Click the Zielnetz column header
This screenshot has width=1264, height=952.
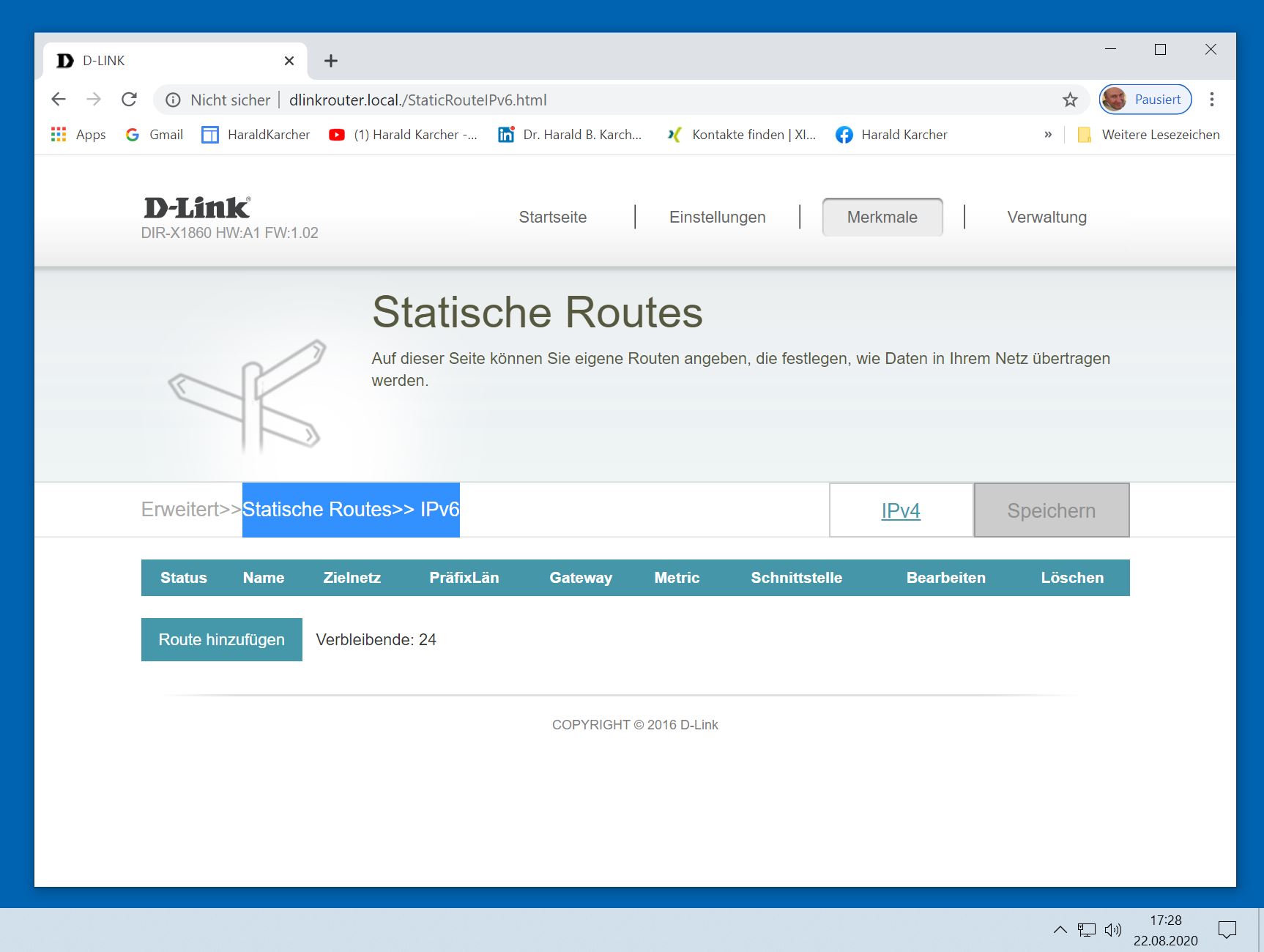352,578
